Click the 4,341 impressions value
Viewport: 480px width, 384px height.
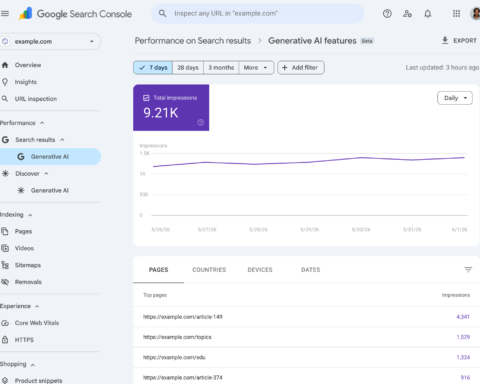[x=463, y=317]
